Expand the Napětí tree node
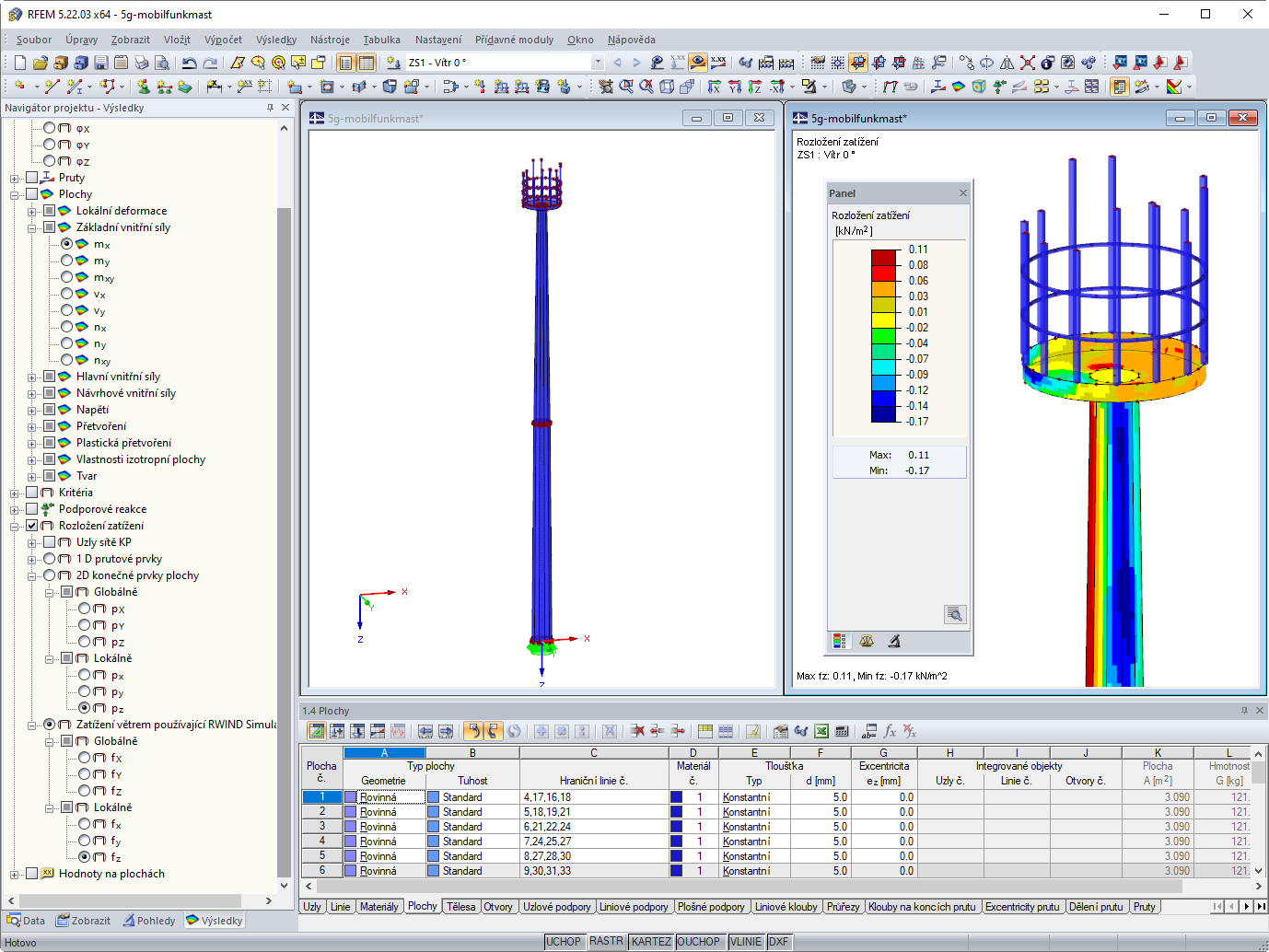Screen dimensions: 1269x952 [x=32, y=411]
